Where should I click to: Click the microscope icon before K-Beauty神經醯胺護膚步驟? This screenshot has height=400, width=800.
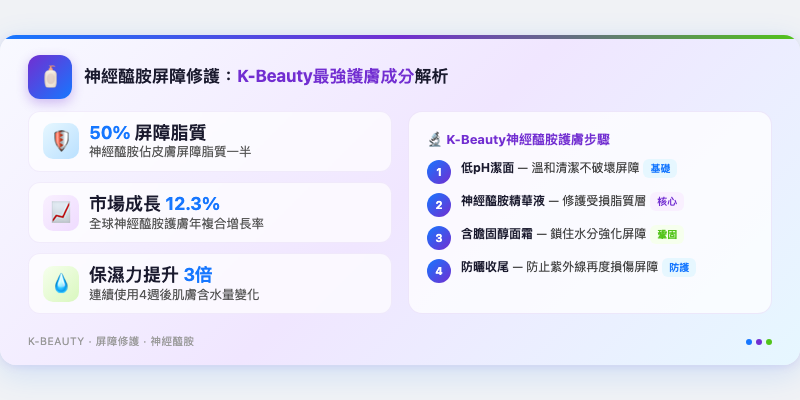pyautogui.click(x=434, y=140)
